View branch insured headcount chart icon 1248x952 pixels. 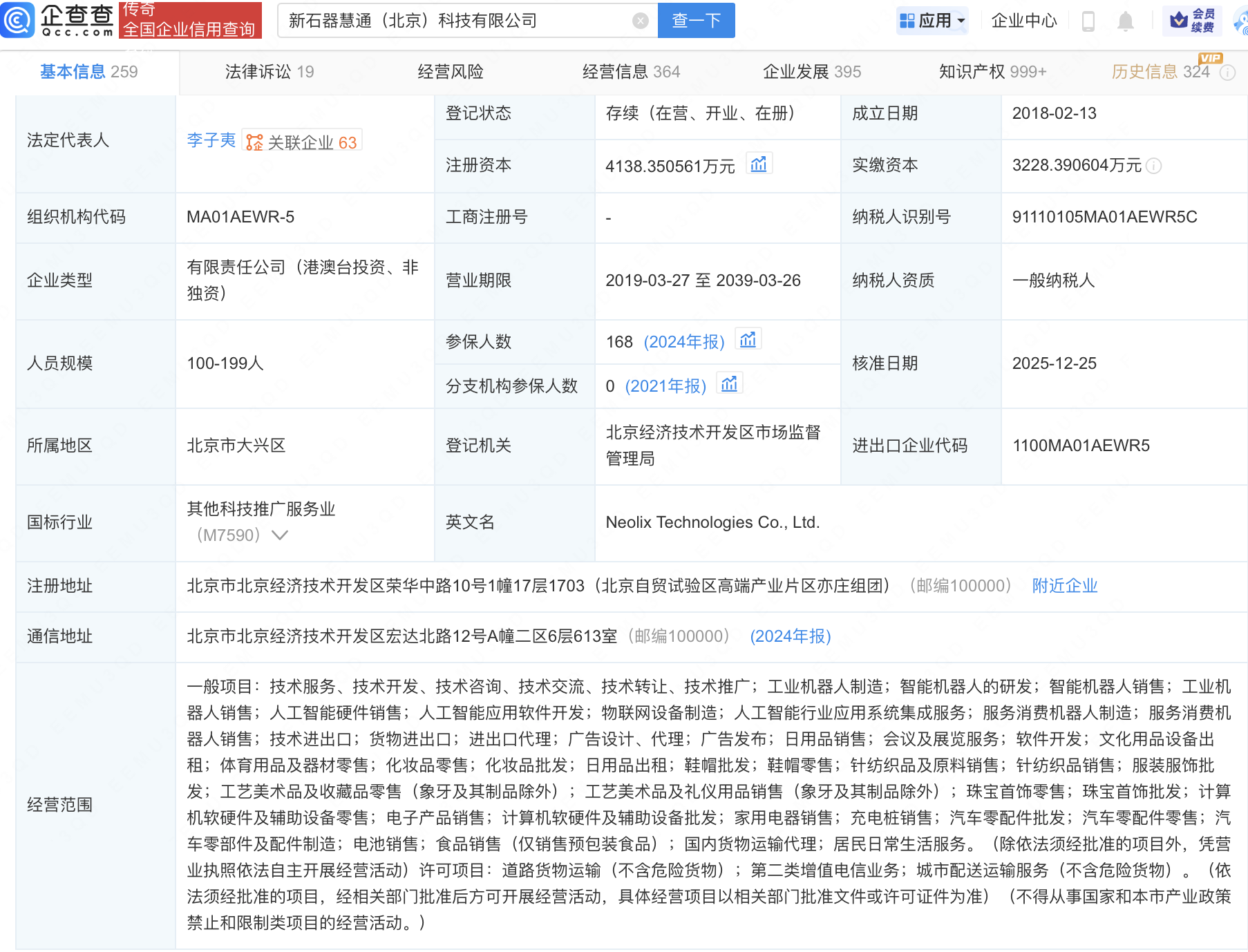click(x=729, y=384)
